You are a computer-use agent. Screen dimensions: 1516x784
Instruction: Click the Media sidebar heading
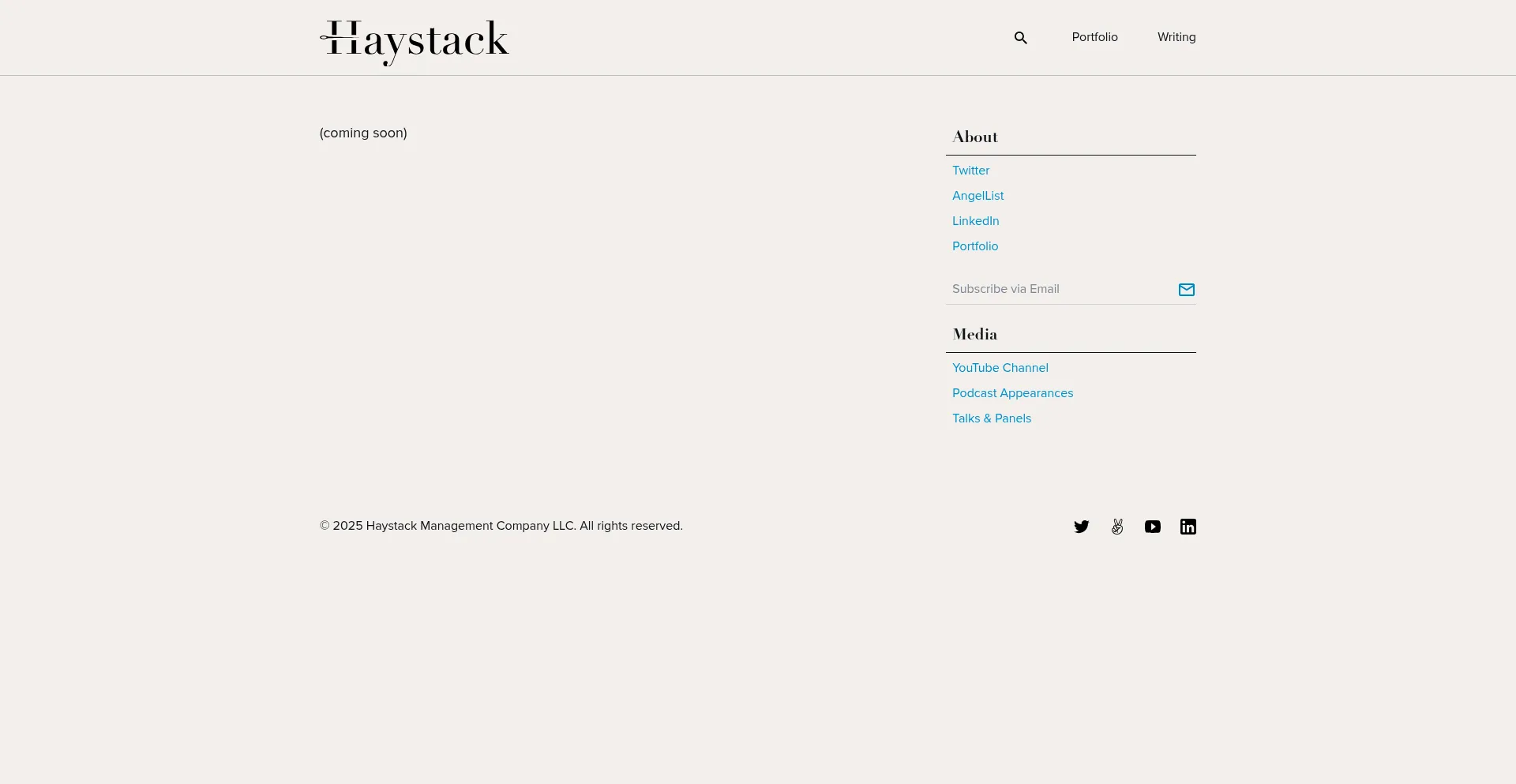tap(974, 335)
